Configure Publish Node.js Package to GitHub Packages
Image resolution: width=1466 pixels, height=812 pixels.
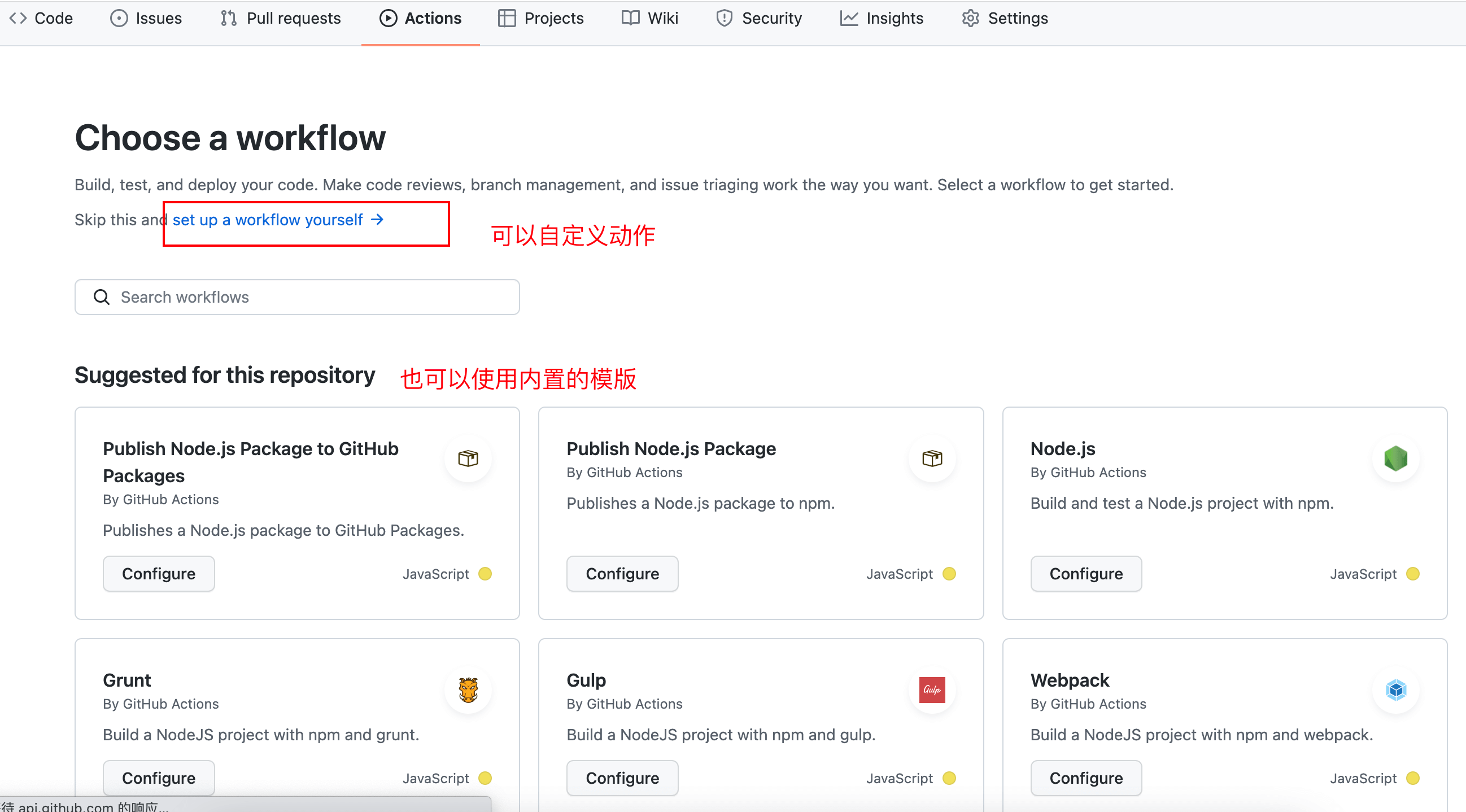[159, 574]
